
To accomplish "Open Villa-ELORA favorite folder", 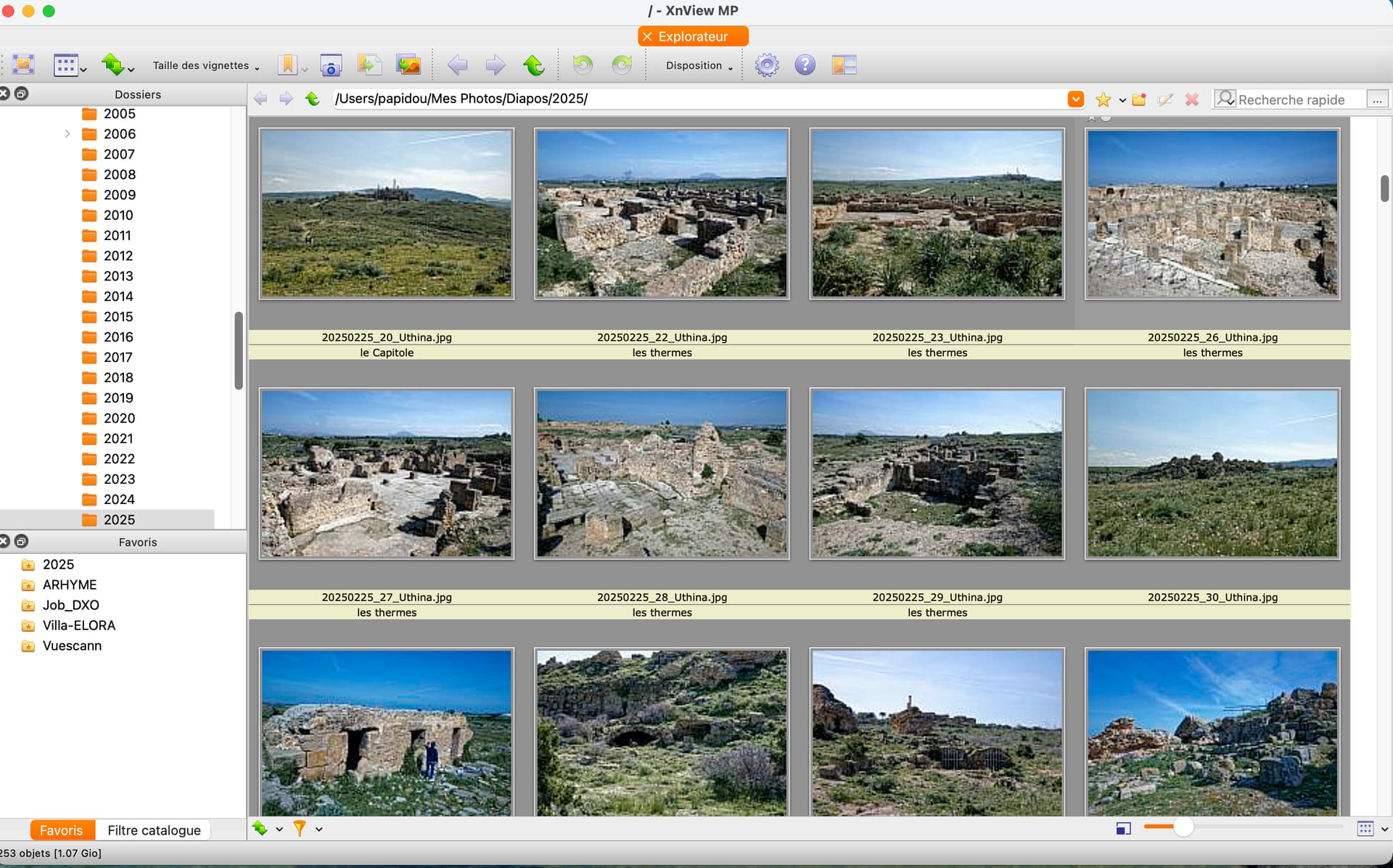I will click(78, 625).
